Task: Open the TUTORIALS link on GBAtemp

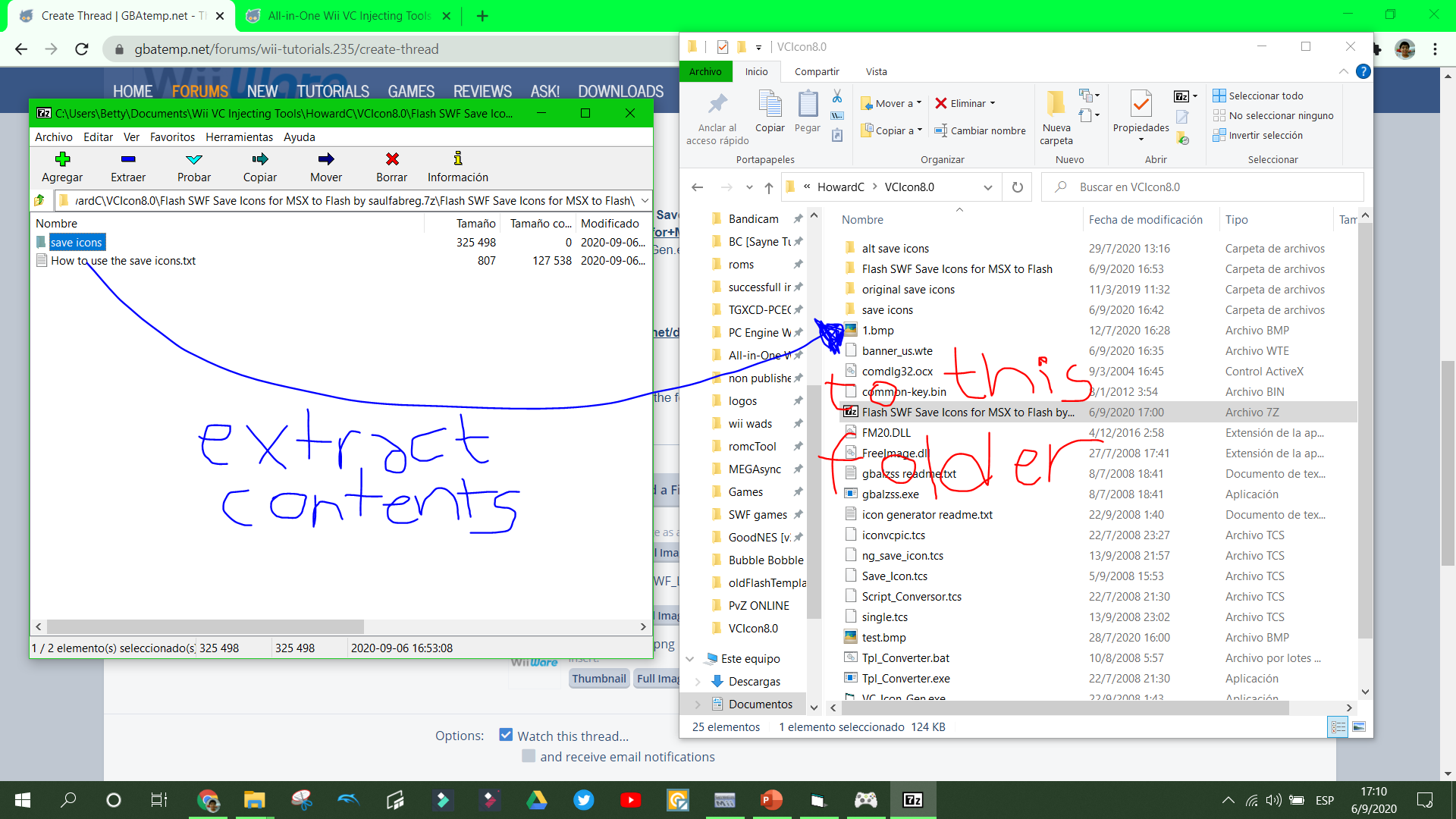Action: pos(333,91)
